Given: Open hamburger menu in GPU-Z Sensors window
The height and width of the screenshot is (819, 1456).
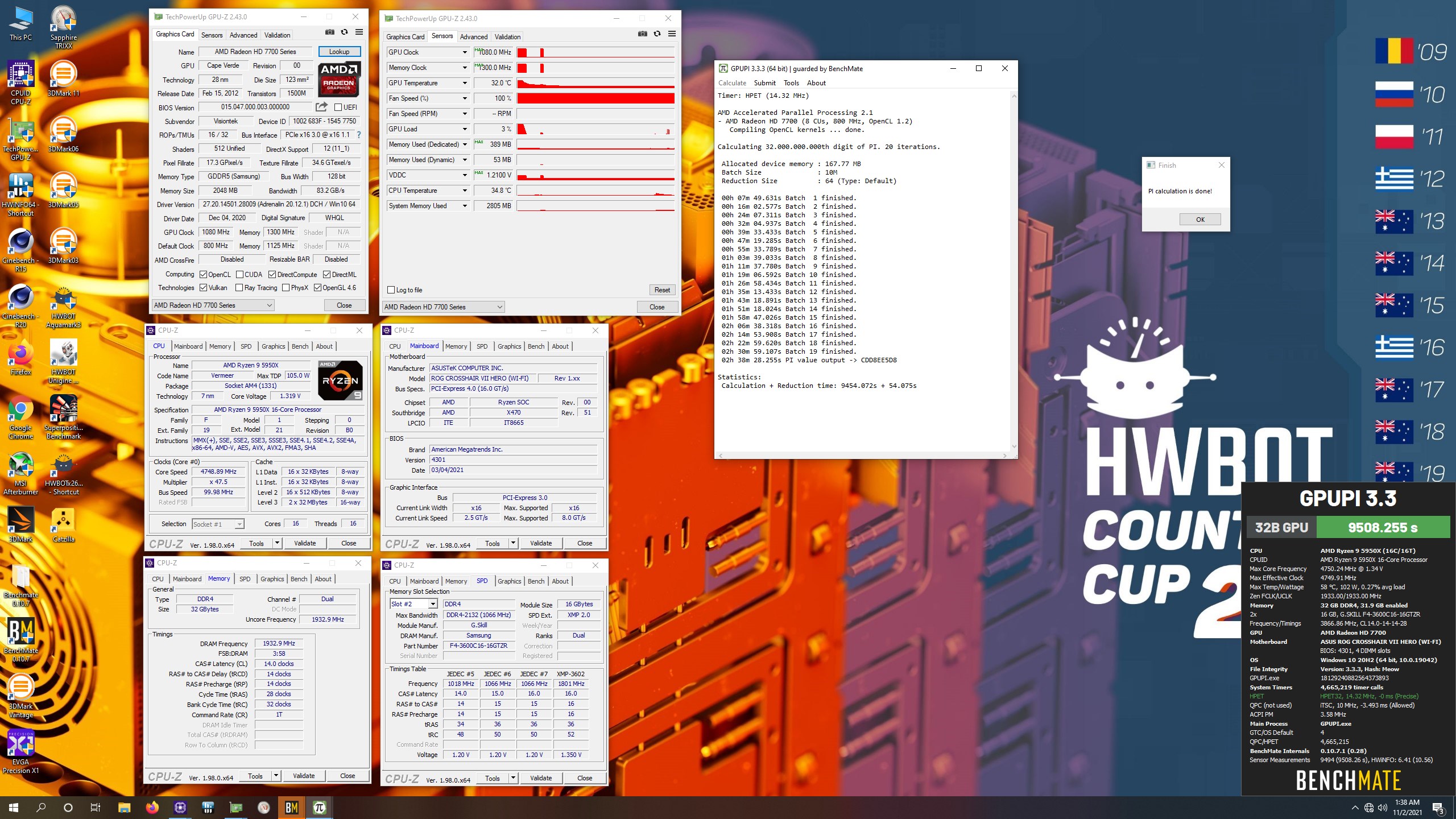Looking at the screenshot, I should (672, 34).
